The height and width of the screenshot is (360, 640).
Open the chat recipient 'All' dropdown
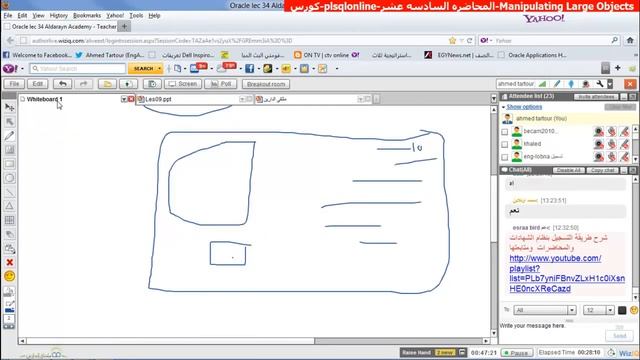click(571, 310)
